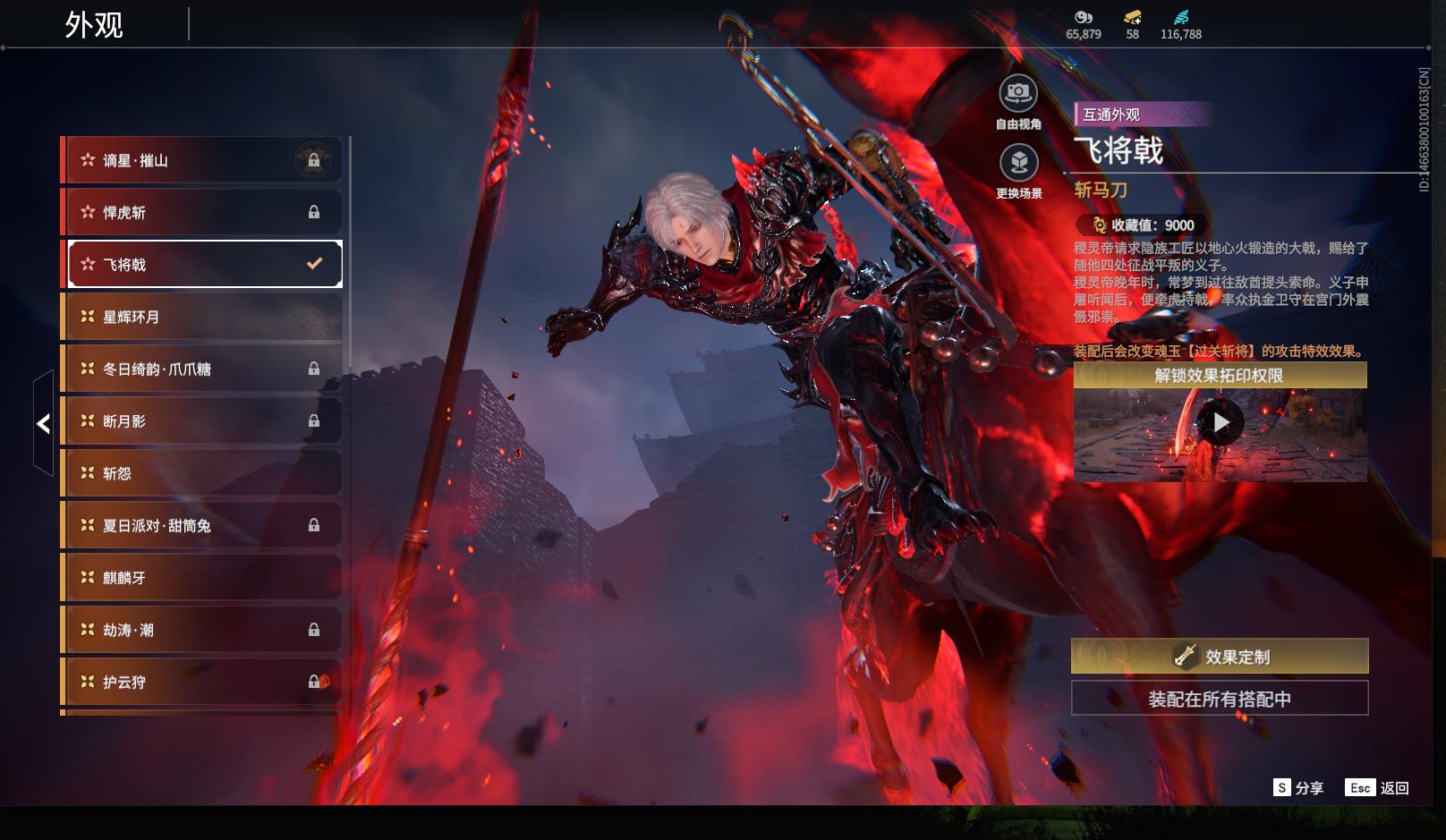Click the 收藏值 collection value icon

[x=1099, y=225]
